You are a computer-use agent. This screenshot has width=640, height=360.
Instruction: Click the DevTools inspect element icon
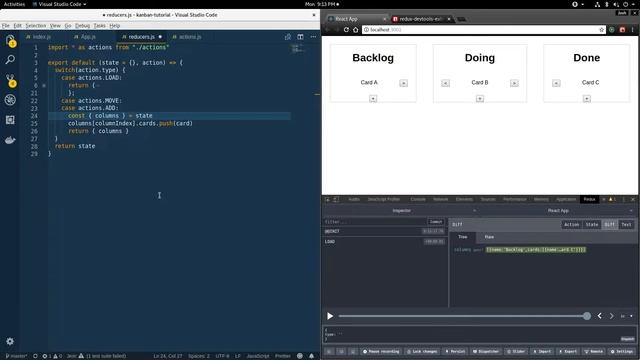tap(327, 199)
